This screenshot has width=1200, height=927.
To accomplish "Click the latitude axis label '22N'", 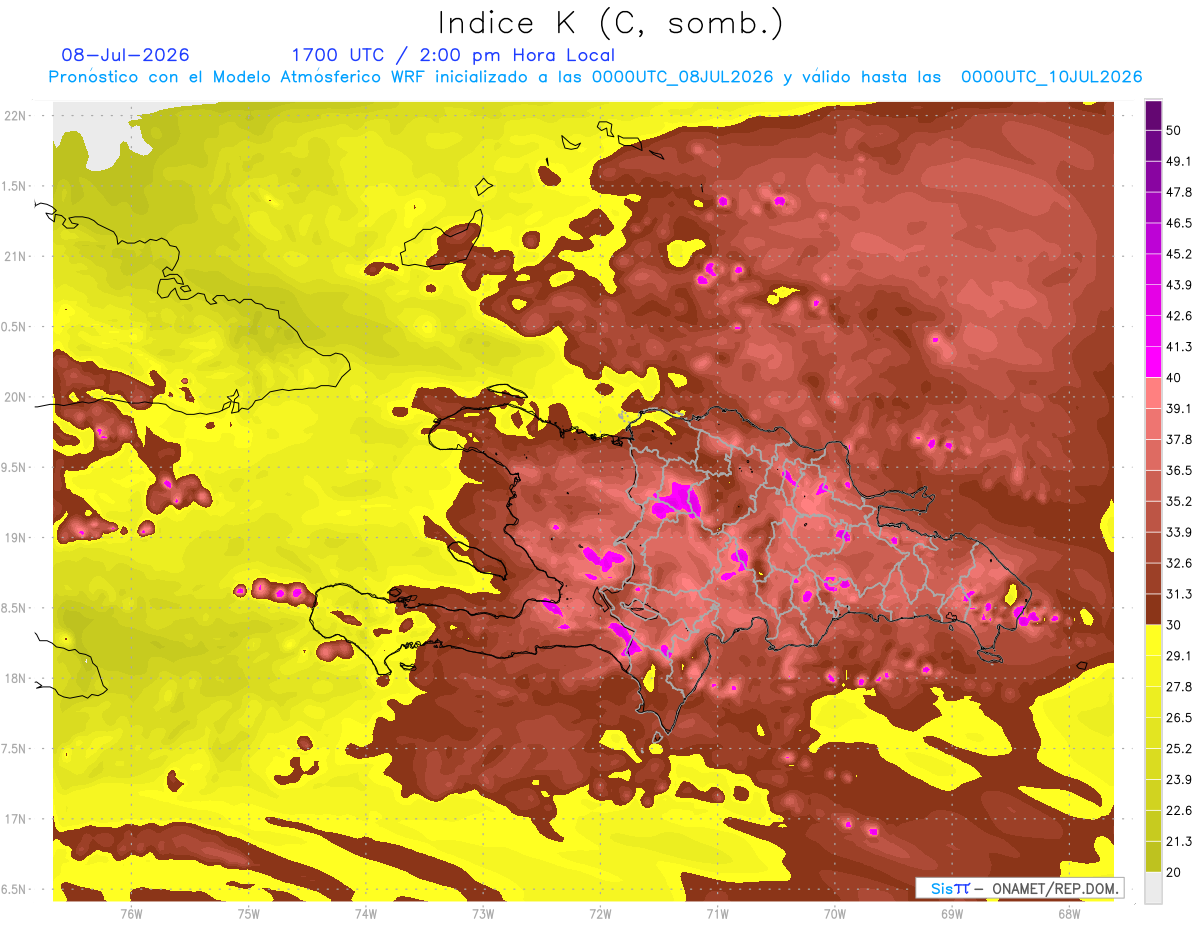I will click(16, 116).
